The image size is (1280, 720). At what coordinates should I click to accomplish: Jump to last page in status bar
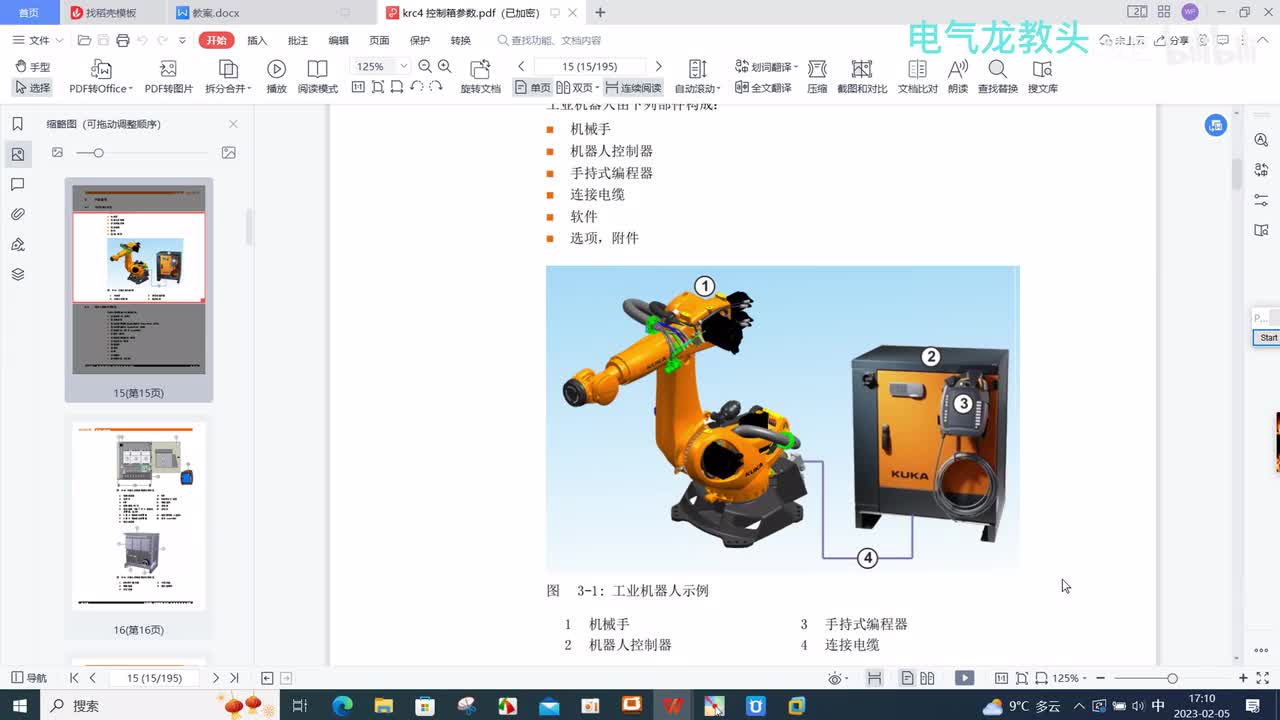click(x=234, y=678)
